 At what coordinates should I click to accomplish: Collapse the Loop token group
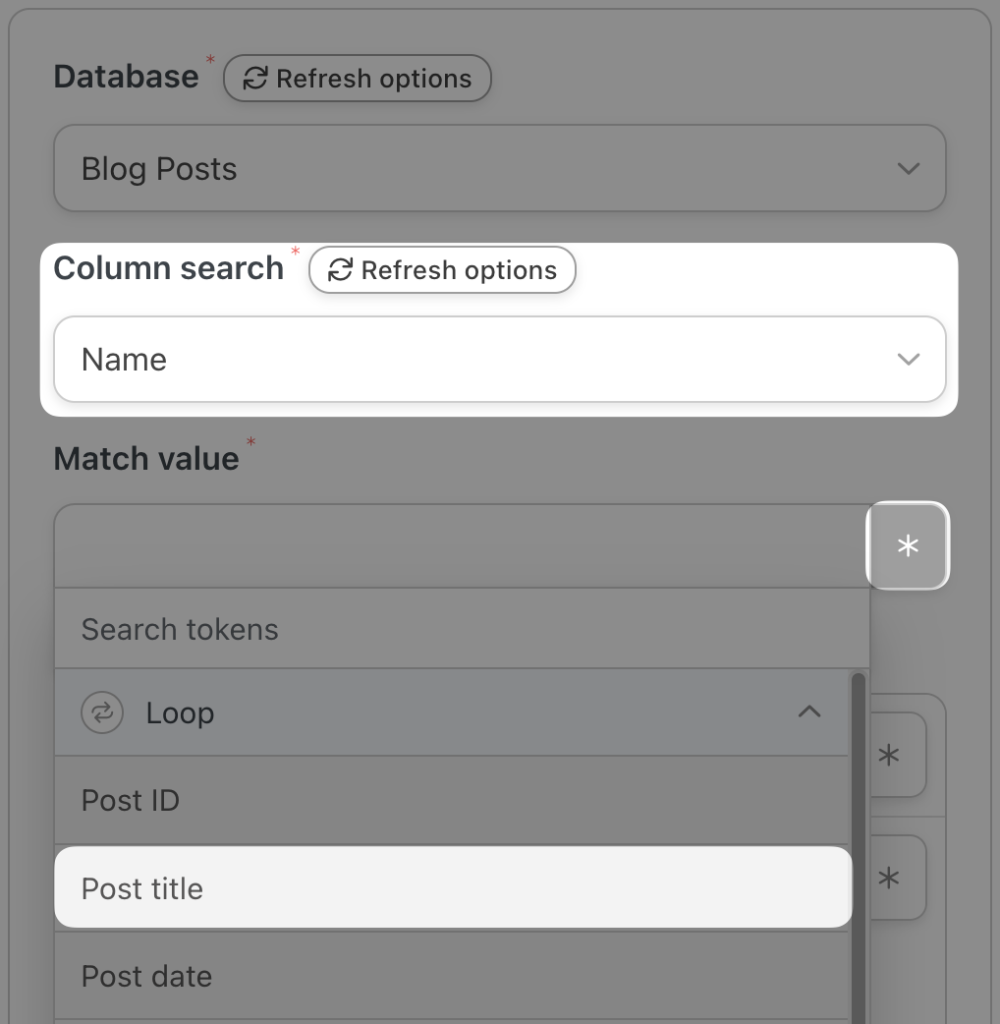[810, 712]
